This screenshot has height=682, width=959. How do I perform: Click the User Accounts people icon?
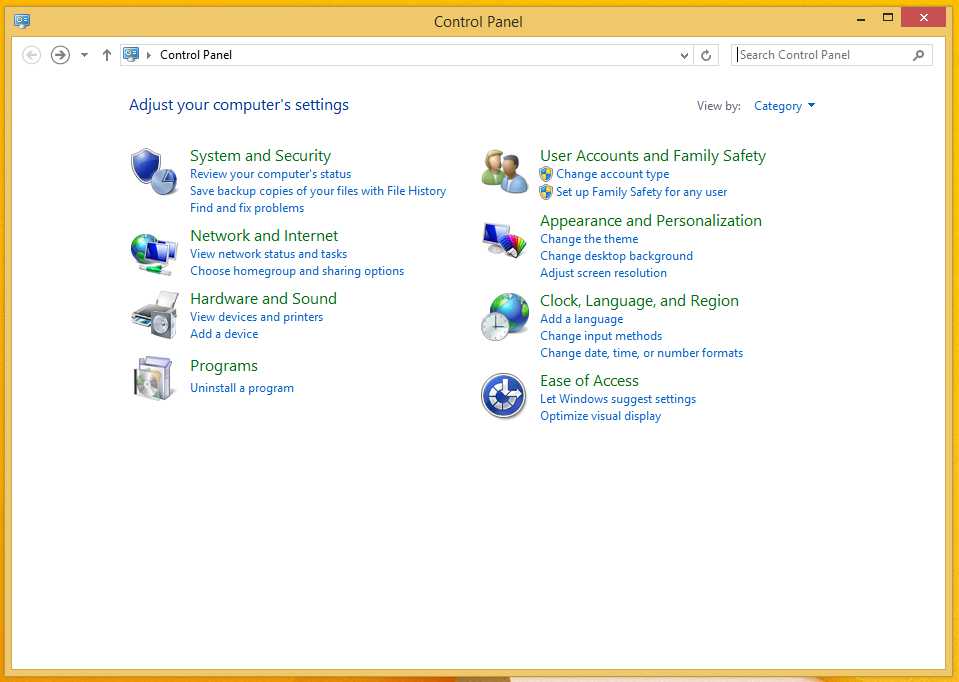coord(504,171)
